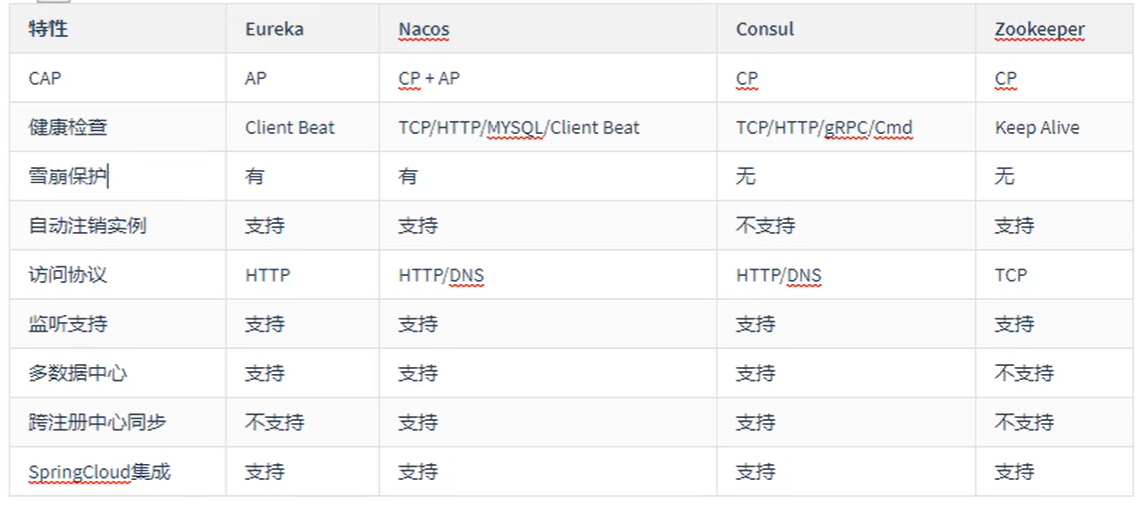Click Nacos's 支持 in 多数据中心 row
This screenshot has width=1144, height=505.
coord(418,373)
